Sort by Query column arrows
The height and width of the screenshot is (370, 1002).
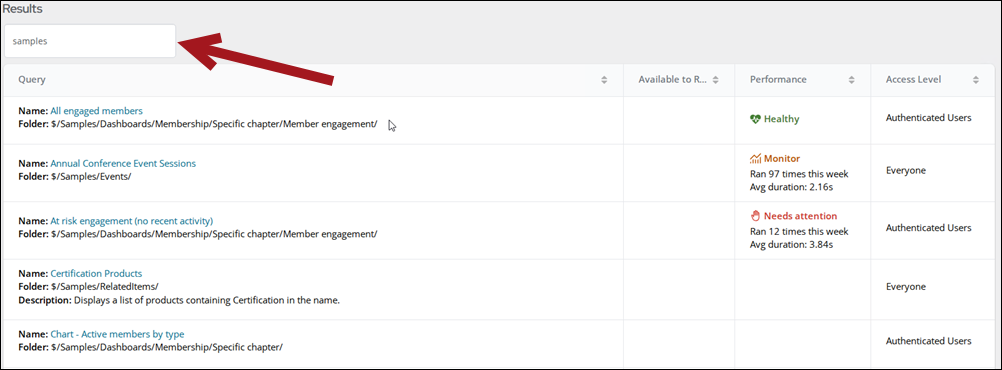pos(604,80)
